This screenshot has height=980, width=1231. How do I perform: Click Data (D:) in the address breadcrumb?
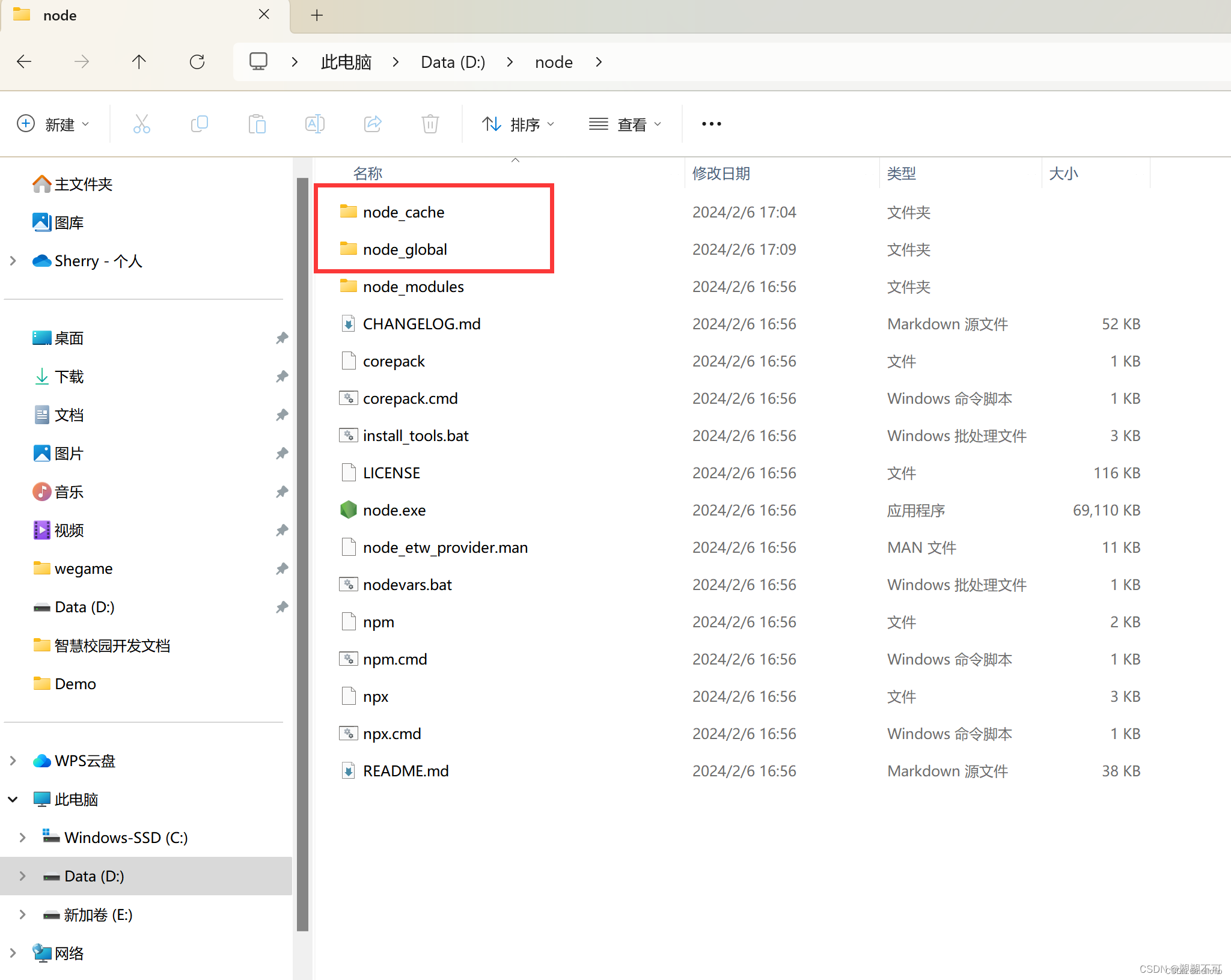(x=453, y=62)
